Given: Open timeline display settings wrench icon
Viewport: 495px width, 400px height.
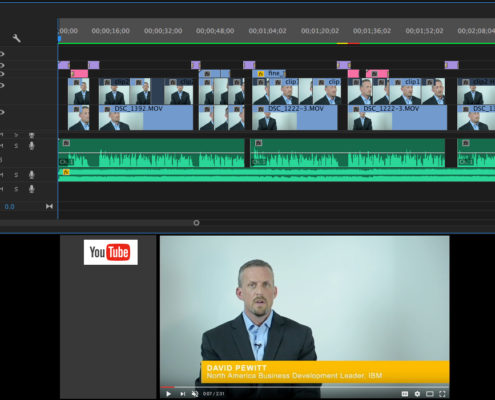Looking at the screenshot, I should pos(16,38).
